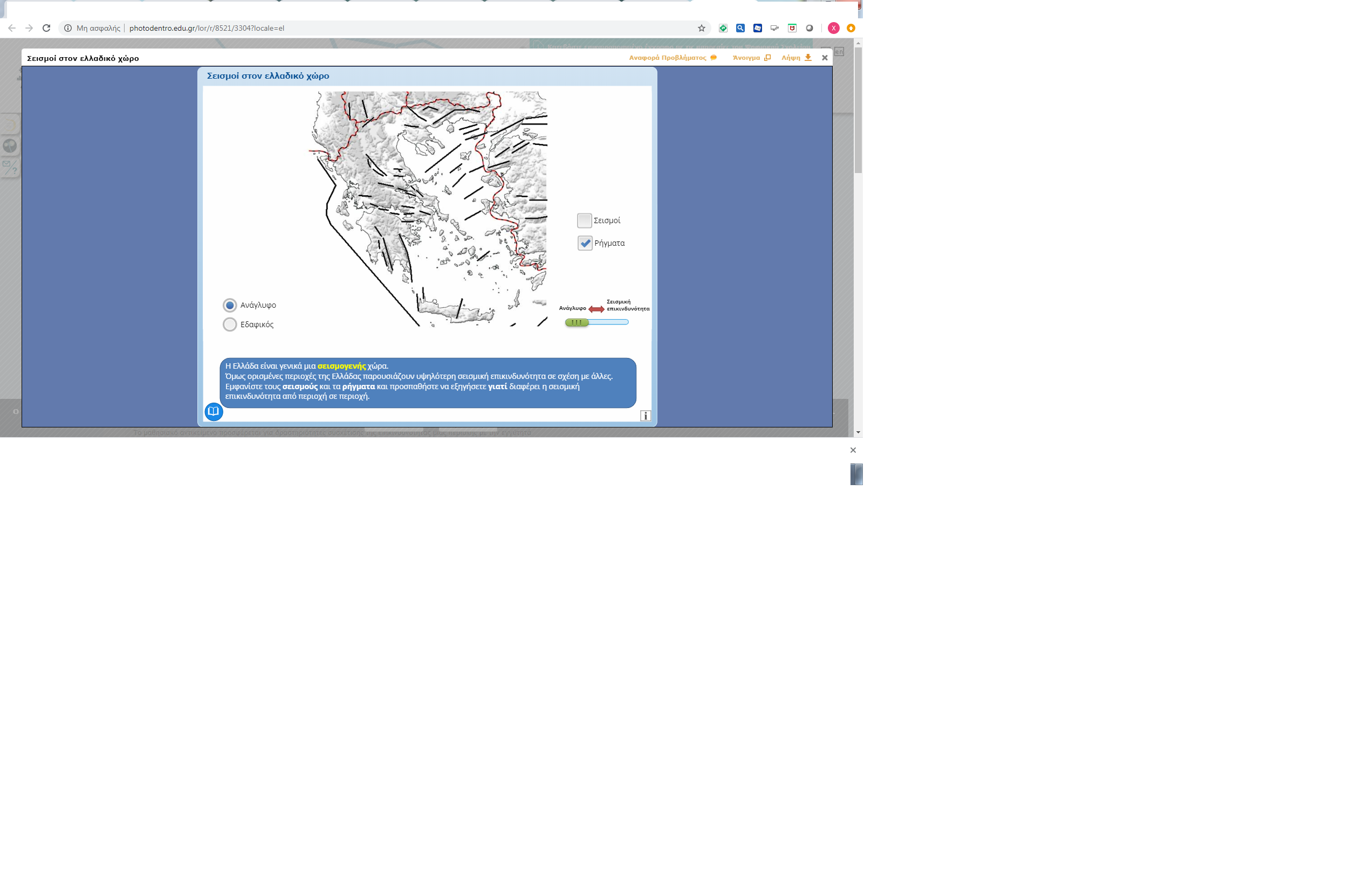
Task: Click the site info icon in address bar
Action: (x=68, y=28)
